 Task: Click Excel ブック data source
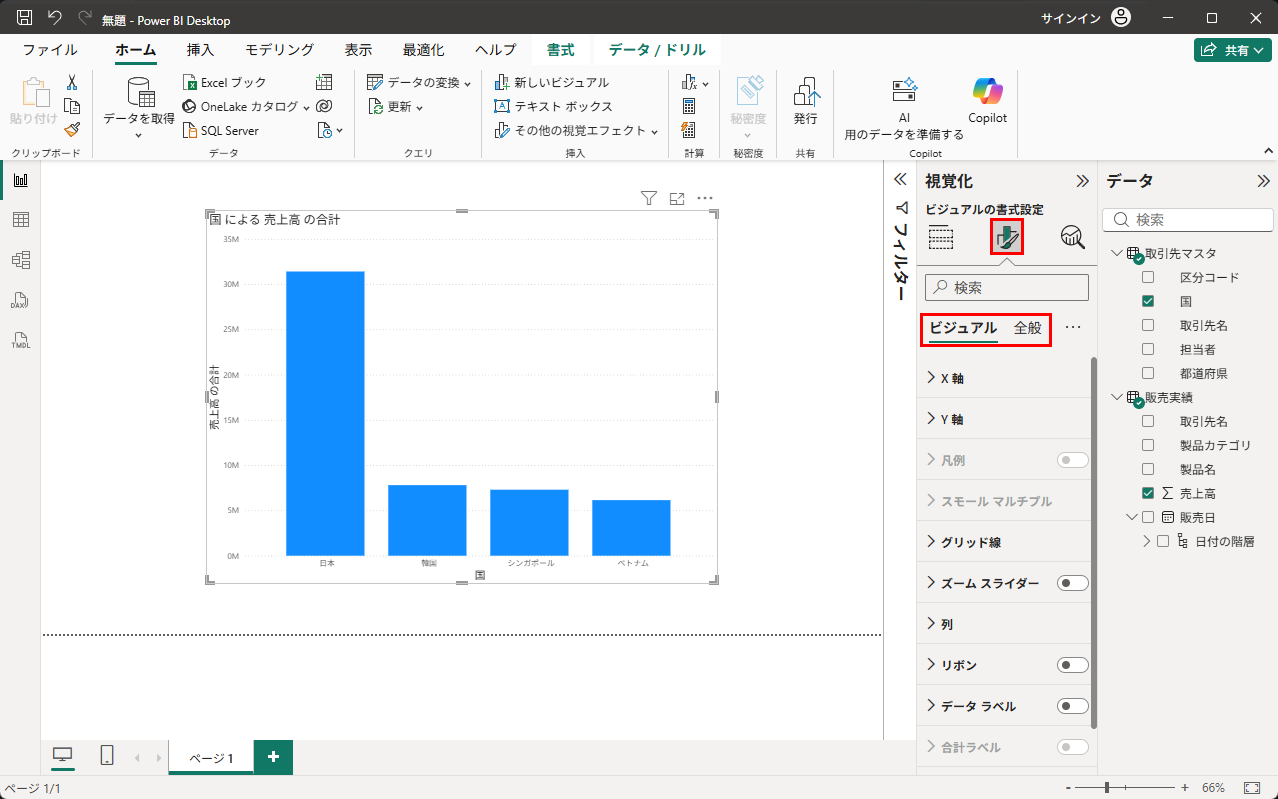[225, 83]
